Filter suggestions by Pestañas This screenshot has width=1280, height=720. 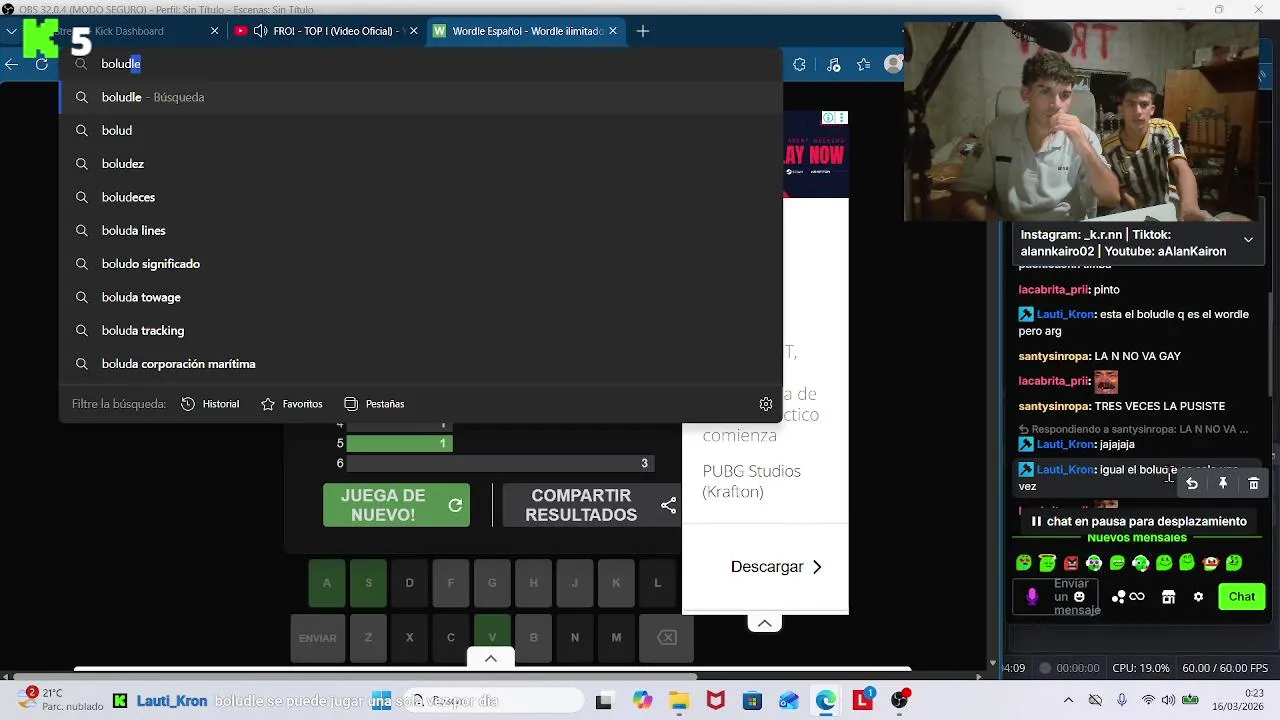pyautogui.click(x=374, y=404)
